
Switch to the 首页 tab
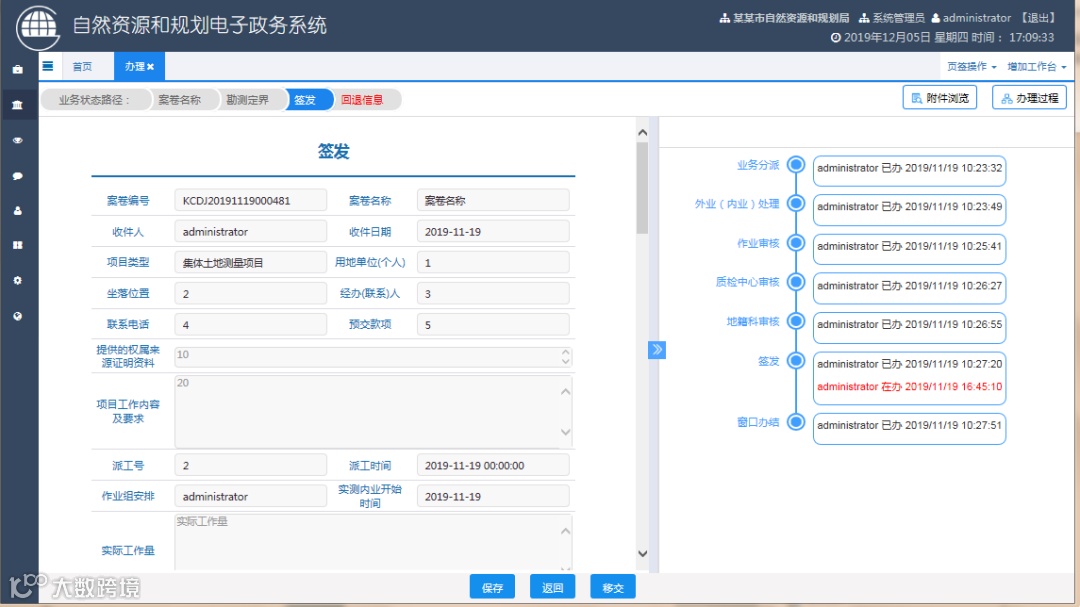(x=82, y=67)
